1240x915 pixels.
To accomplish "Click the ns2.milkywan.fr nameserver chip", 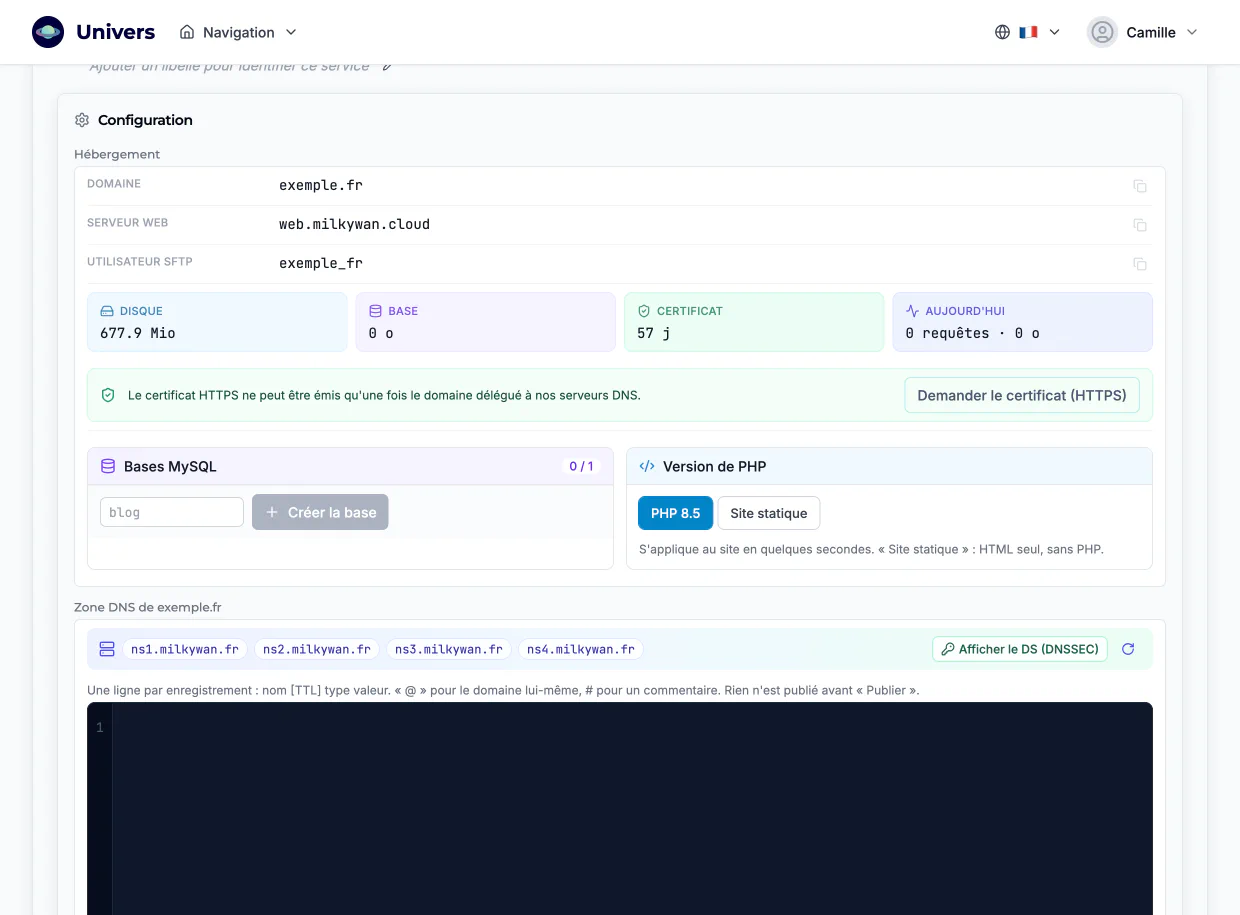I will click(317, 649).
